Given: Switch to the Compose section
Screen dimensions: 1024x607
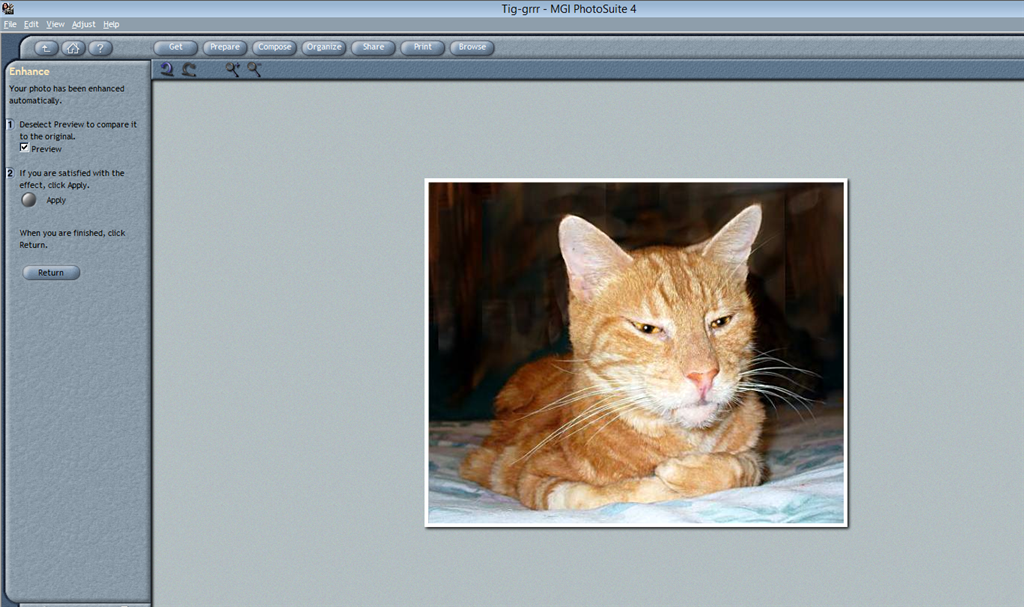Looking at the screenshot, I should coord(274,47).
